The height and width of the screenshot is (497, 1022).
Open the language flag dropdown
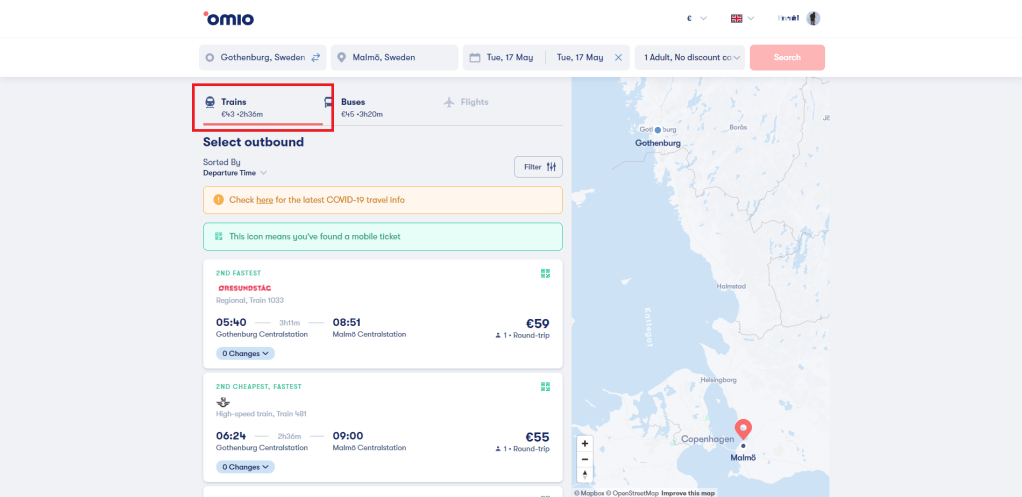click(x=742, y=18)
